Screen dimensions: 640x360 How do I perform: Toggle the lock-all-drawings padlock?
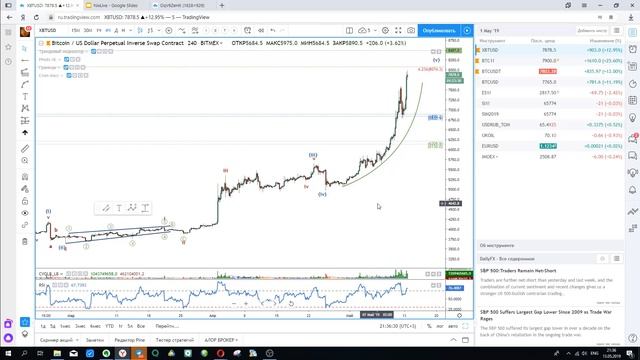pyautogui.click(x=25, y=201)
